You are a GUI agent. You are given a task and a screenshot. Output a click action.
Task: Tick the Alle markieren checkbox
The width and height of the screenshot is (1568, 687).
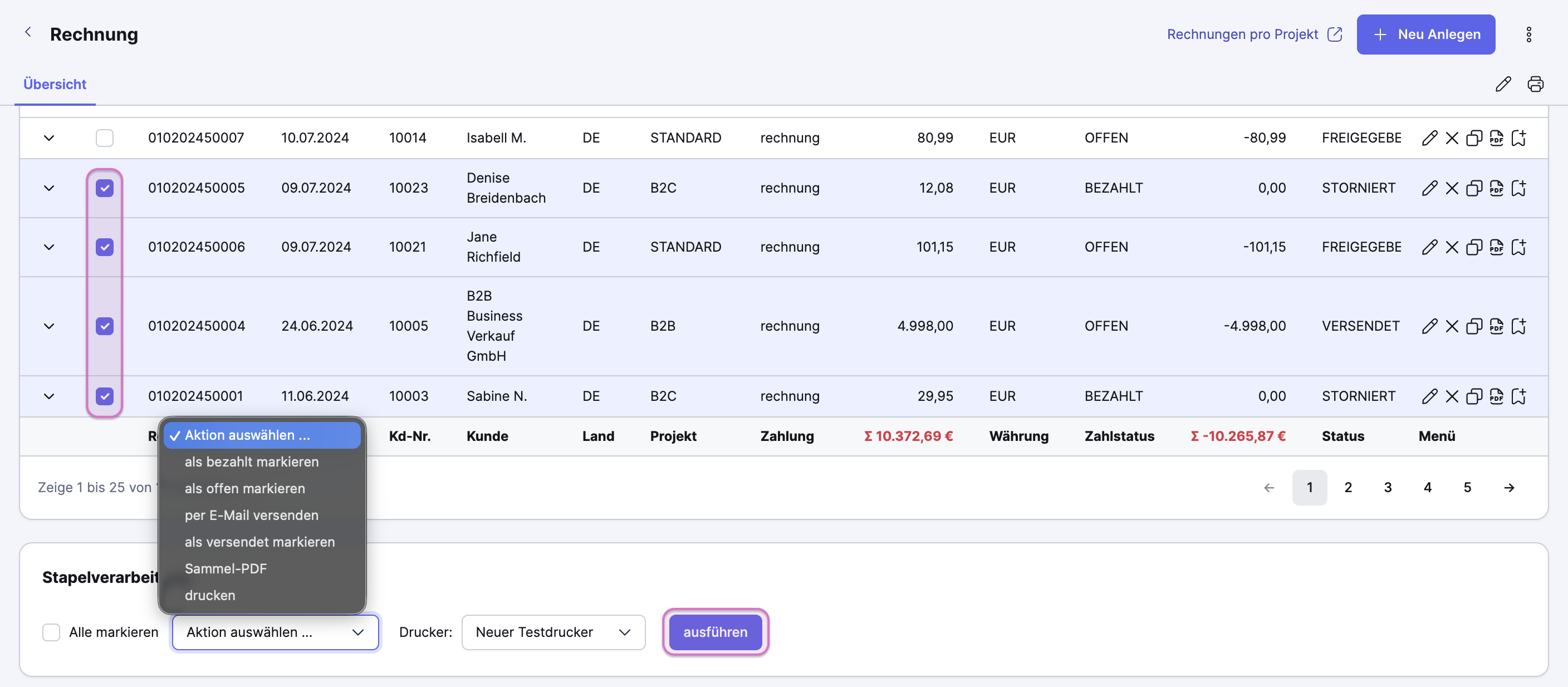point(51,632)
